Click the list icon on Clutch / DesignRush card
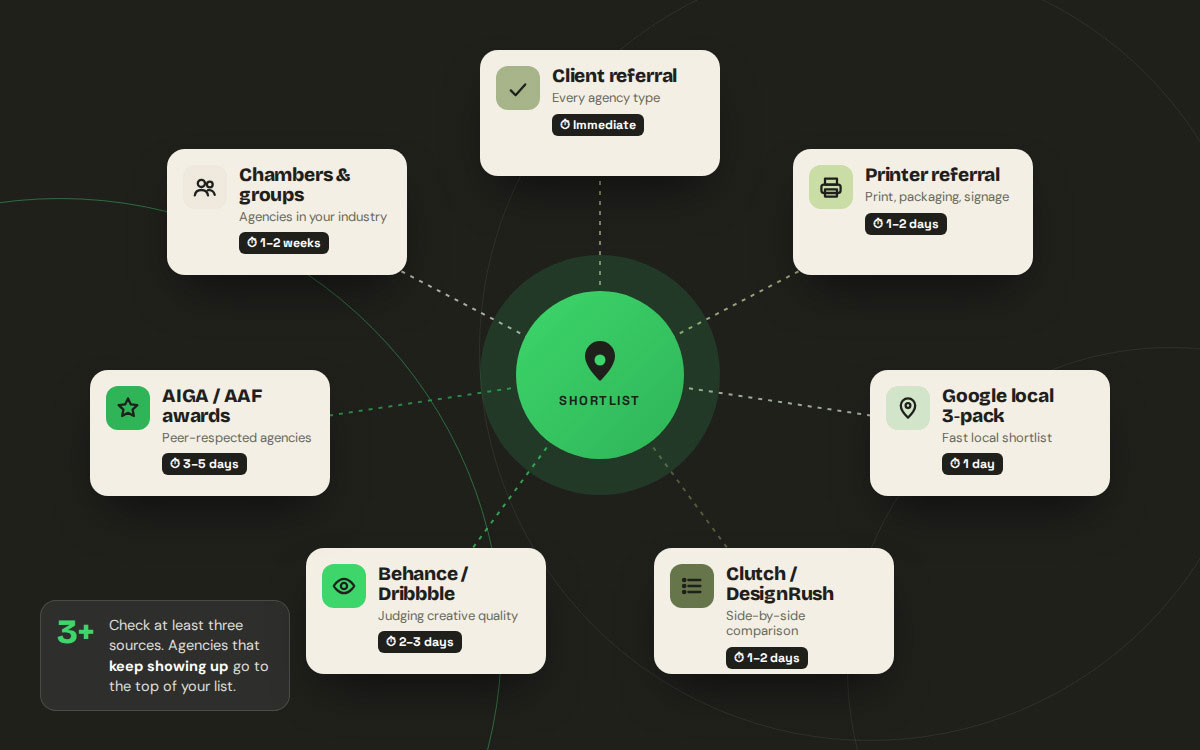This screenshot has width=1200, height=750. [x=692, y=586]
